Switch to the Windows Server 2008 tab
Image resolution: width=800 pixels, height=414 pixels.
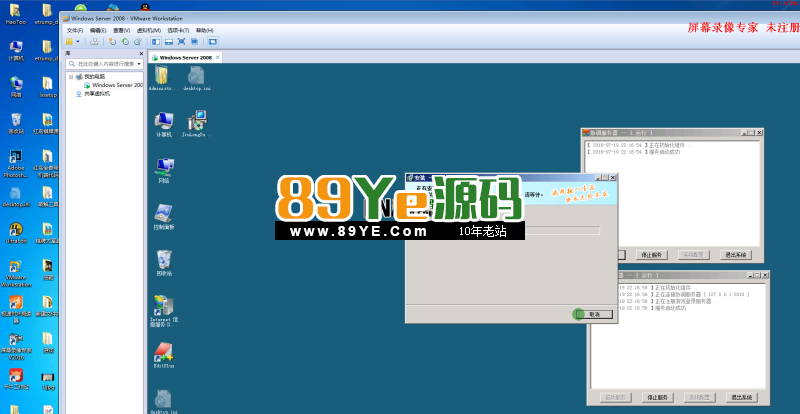tap(184, 58)
